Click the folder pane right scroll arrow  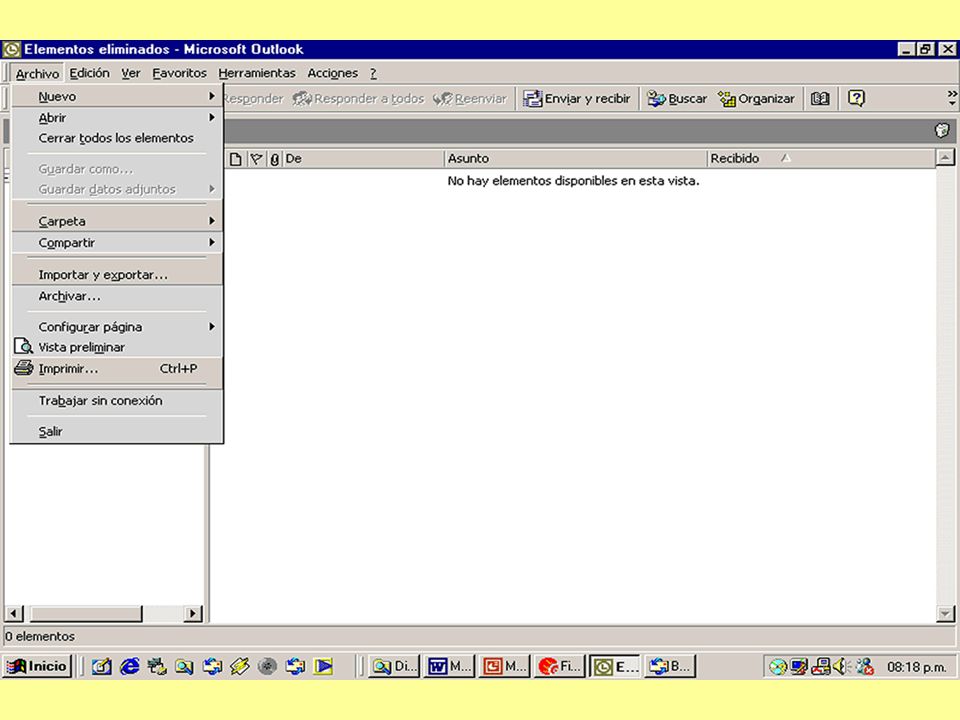coord(193,613)
